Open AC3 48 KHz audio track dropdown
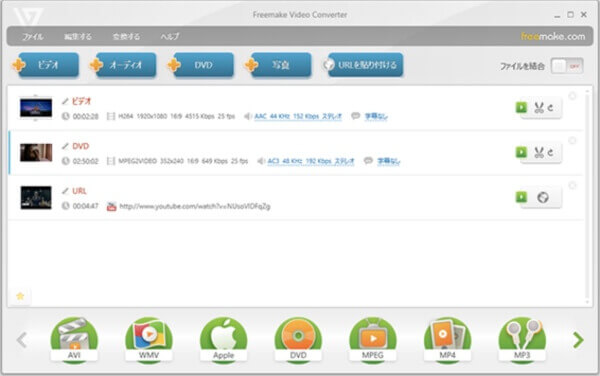The width and height of the screenshot is (600, 376). pos(311,161)
